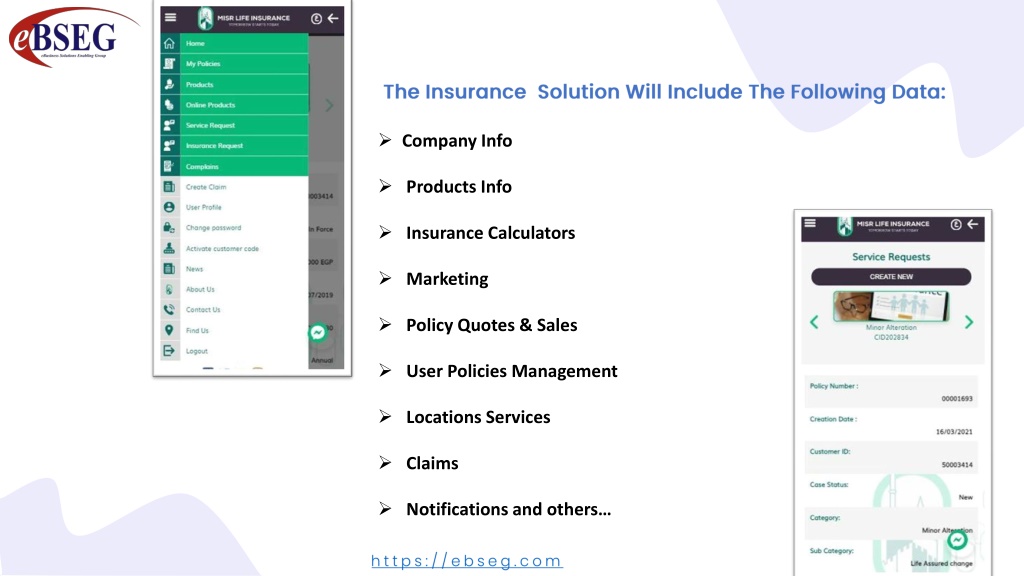
Task: Click the eBSEG logo
Action: (x=72, y=37)
